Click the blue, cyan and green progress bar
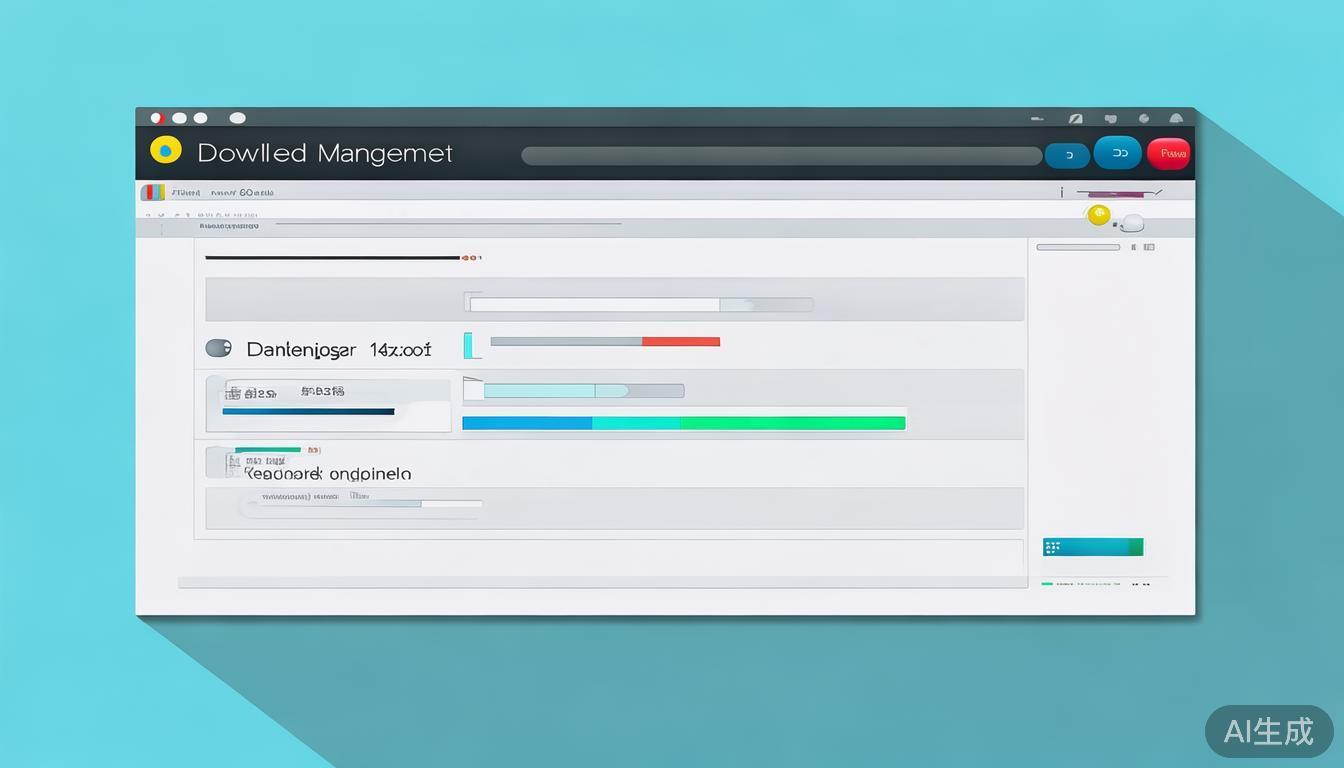 [683, 423]
